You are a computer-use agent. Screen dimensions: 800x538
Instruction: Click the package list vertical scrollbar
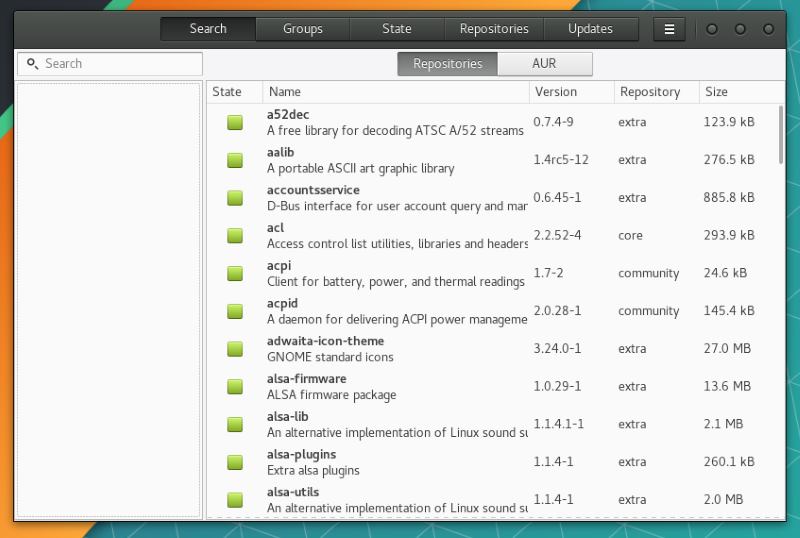(x=781, y=135)
